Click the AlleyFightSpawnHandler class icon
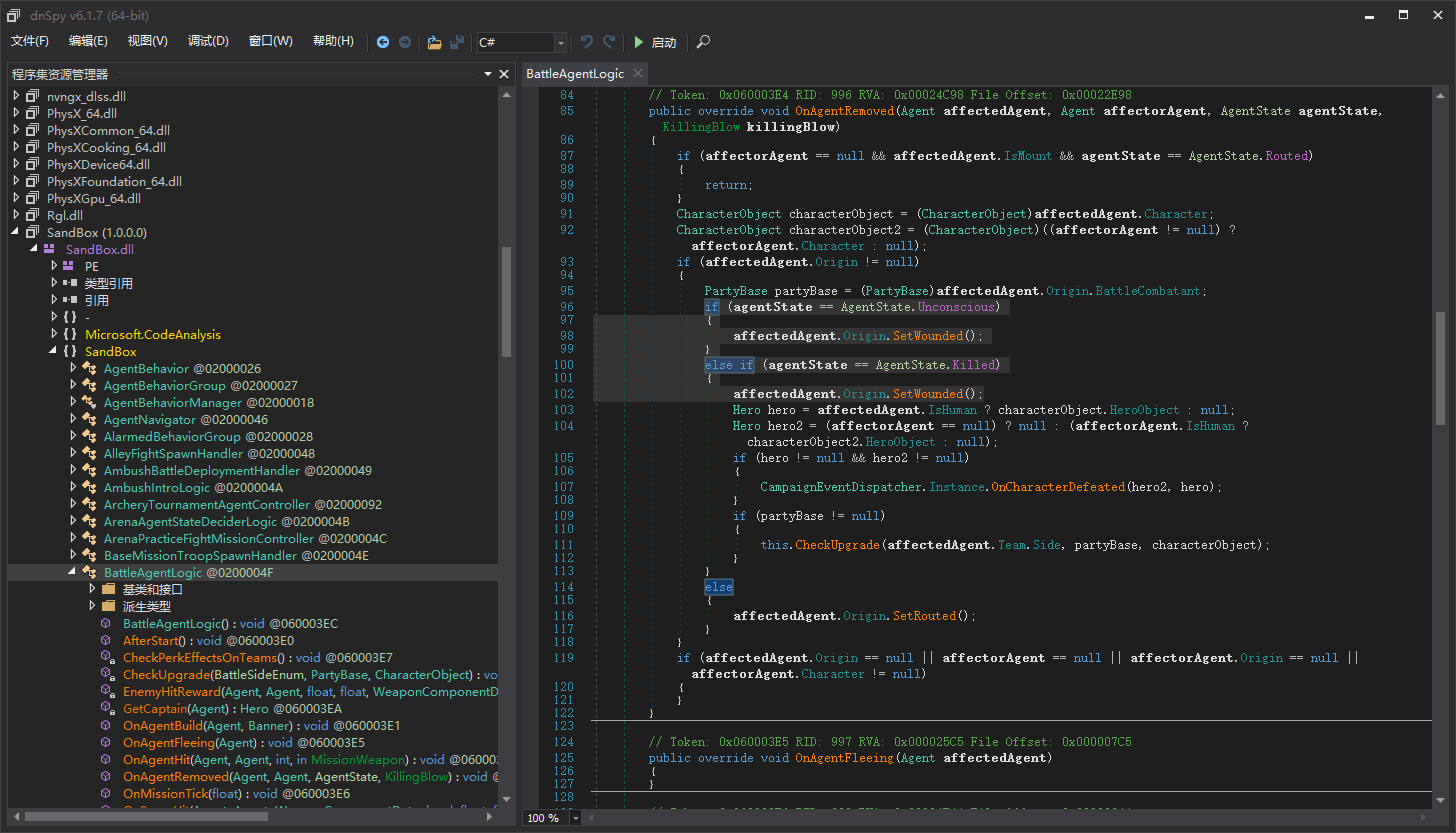 (x=89, y=453)
